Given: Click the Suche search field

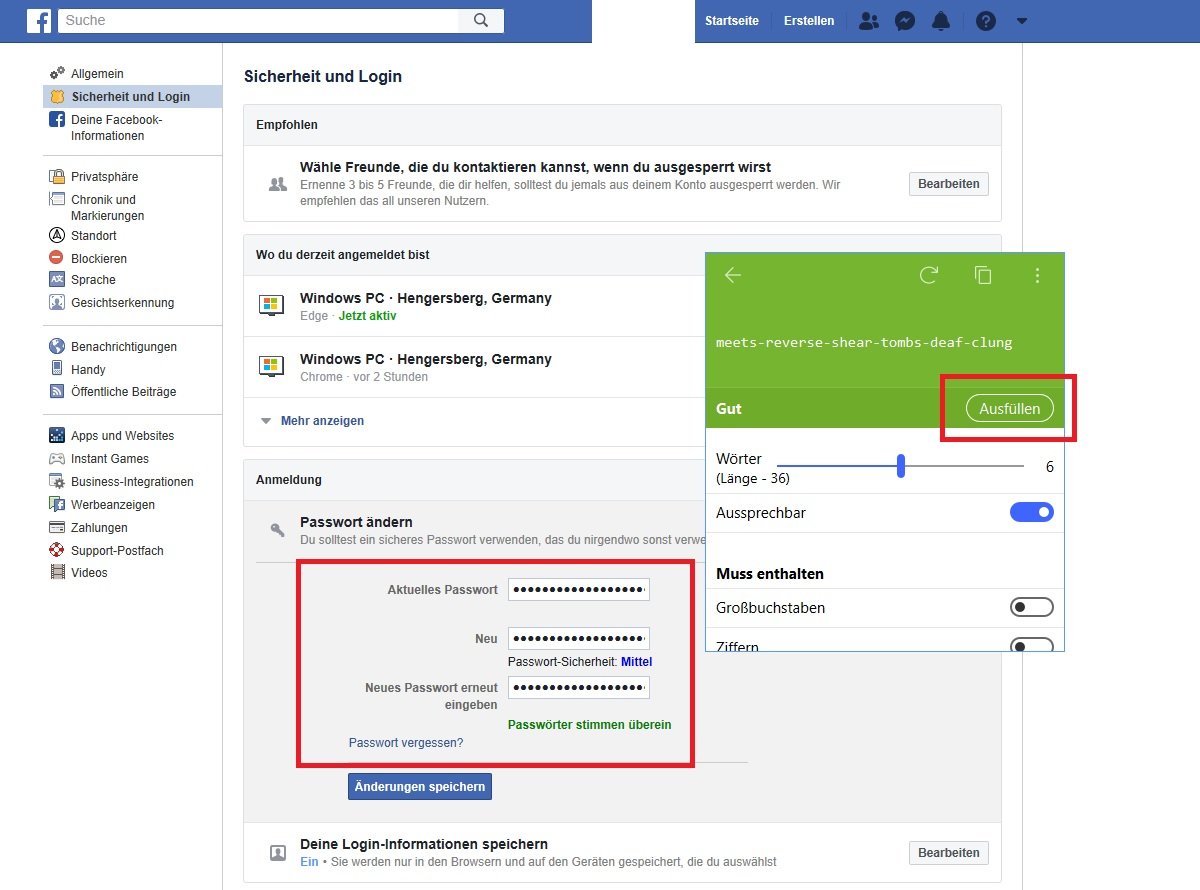Looking at the screenshot, I should pyautogui.click(x=259, y=20).
